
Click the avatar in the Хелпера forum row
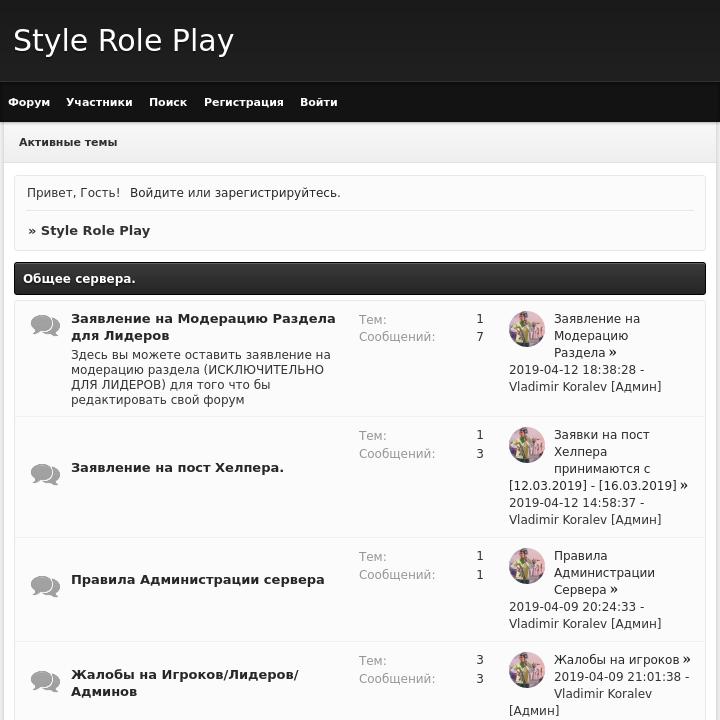pos(527,445)
